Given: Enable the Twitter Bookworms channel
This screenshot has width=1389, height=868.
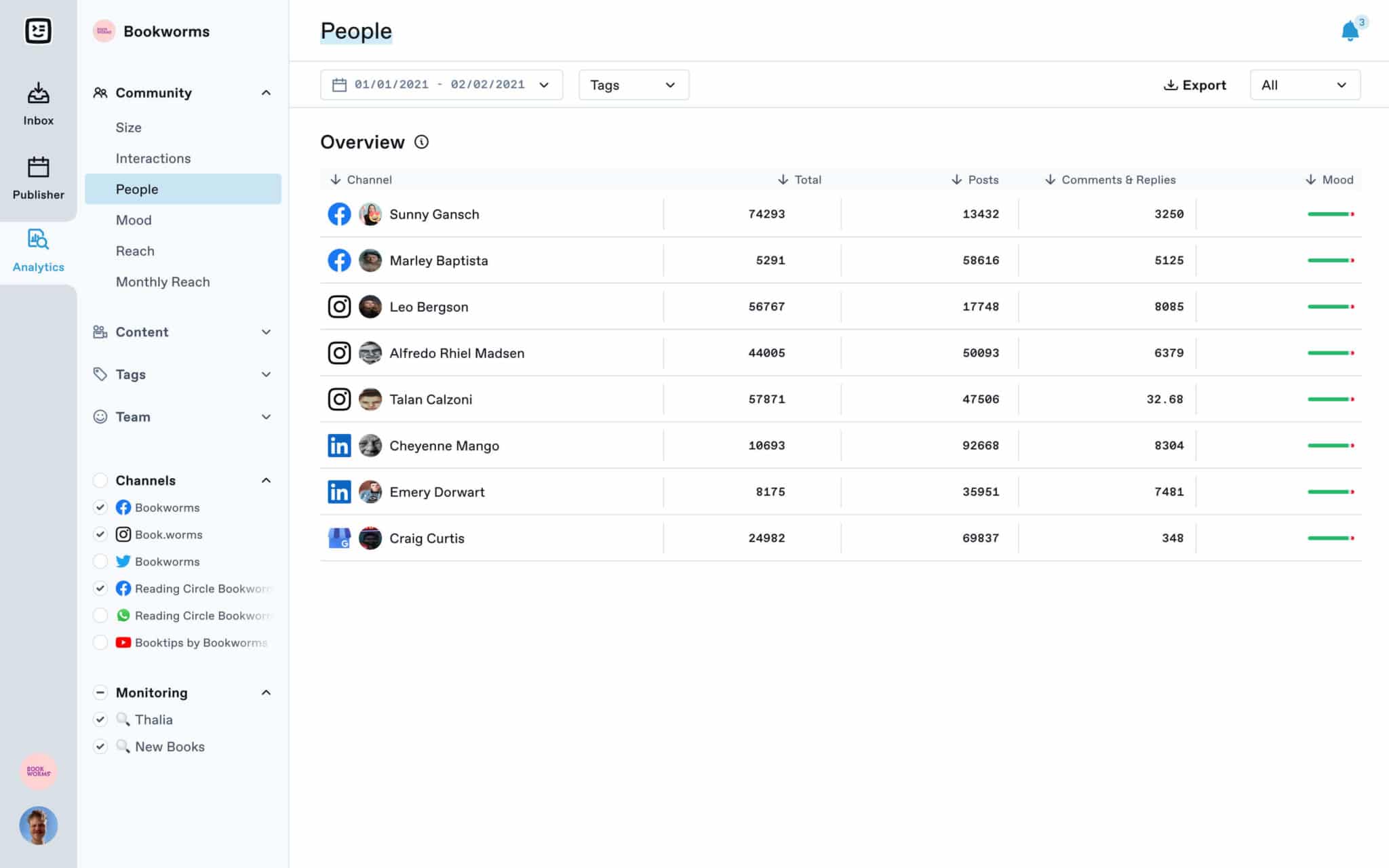Looking at the screenshot, I should [100, 561].
